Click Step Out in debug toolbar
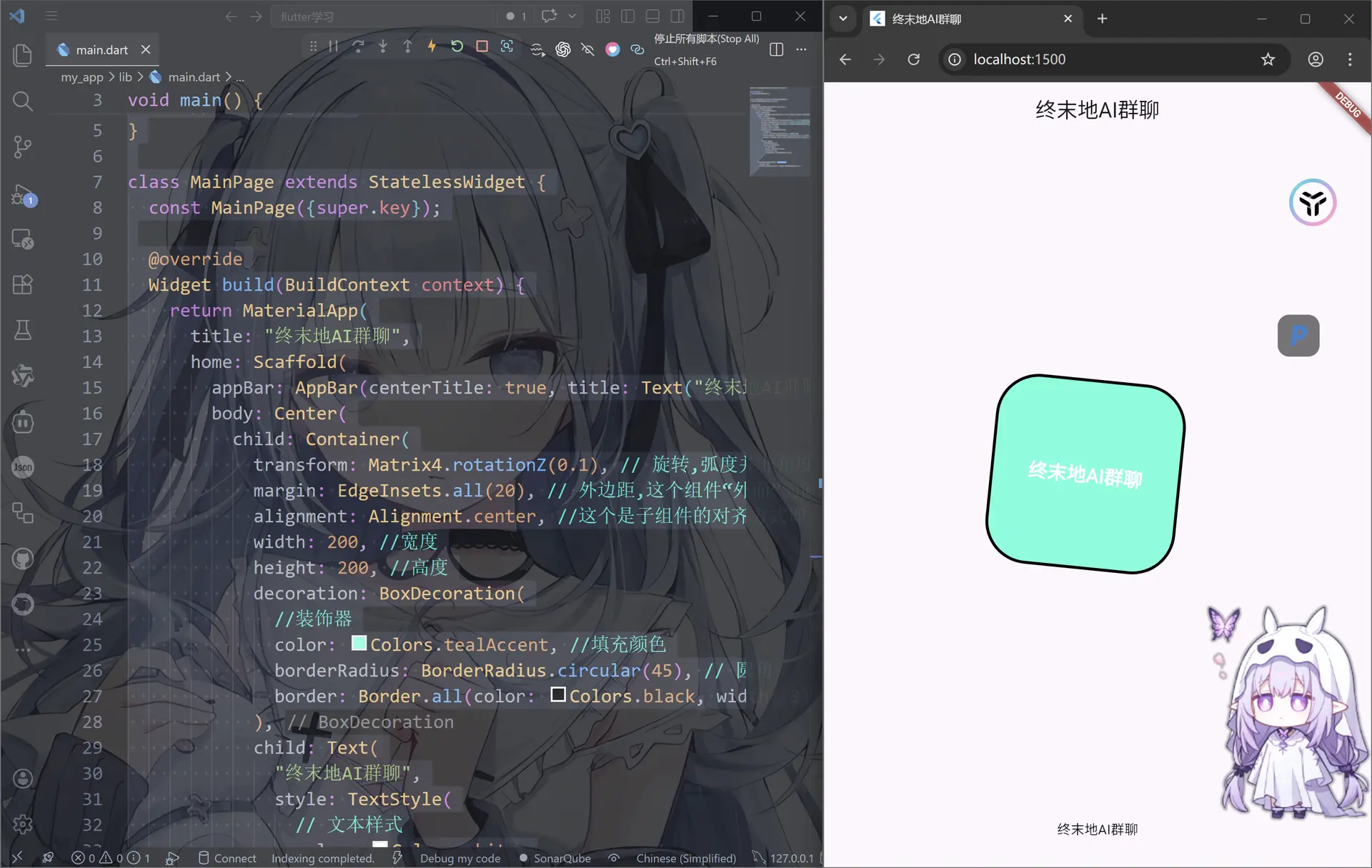 coord(407,46)
